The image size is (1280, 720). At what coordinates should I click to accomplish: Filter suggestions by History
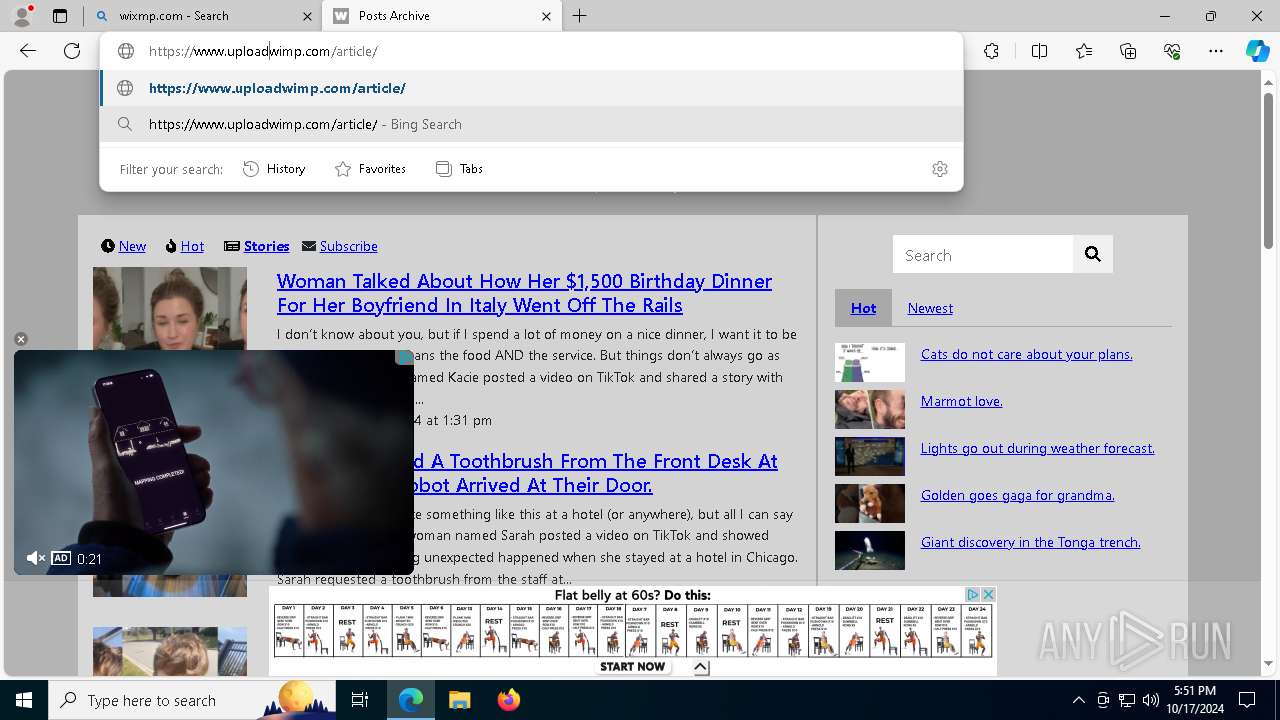click(x=274, y=169)
